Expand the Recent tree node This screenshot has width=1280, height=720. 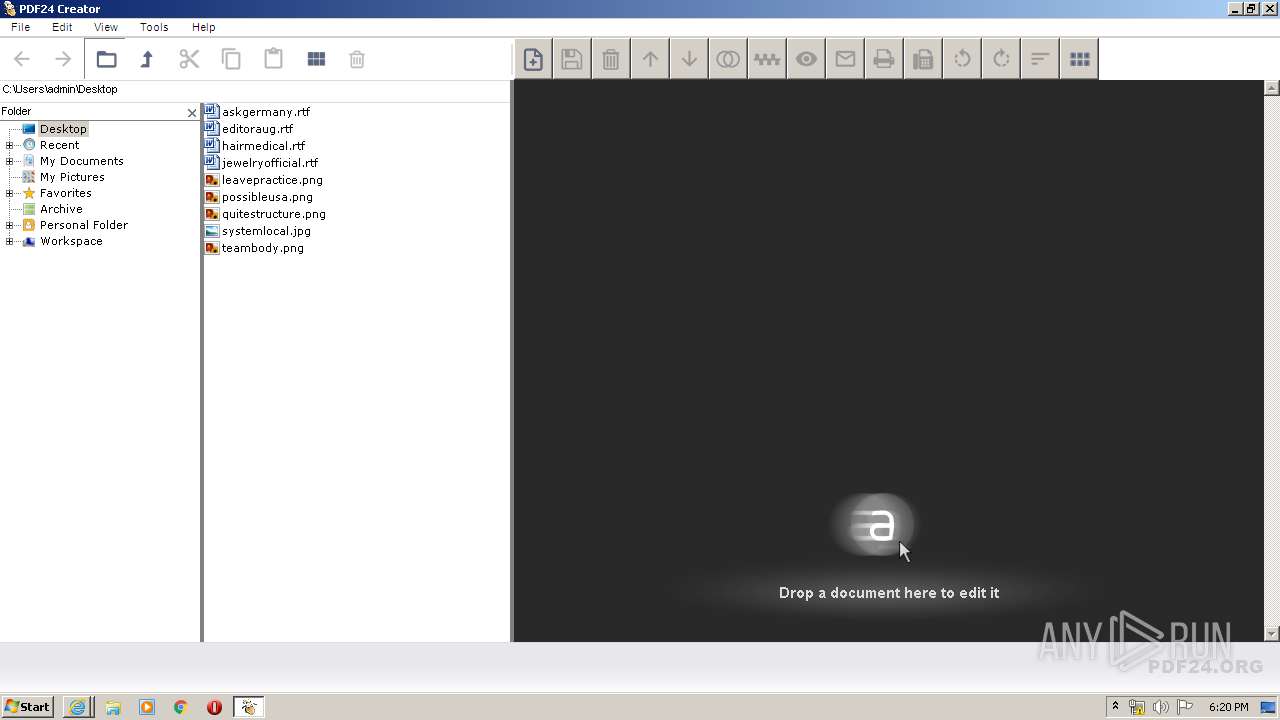[9, 145]
